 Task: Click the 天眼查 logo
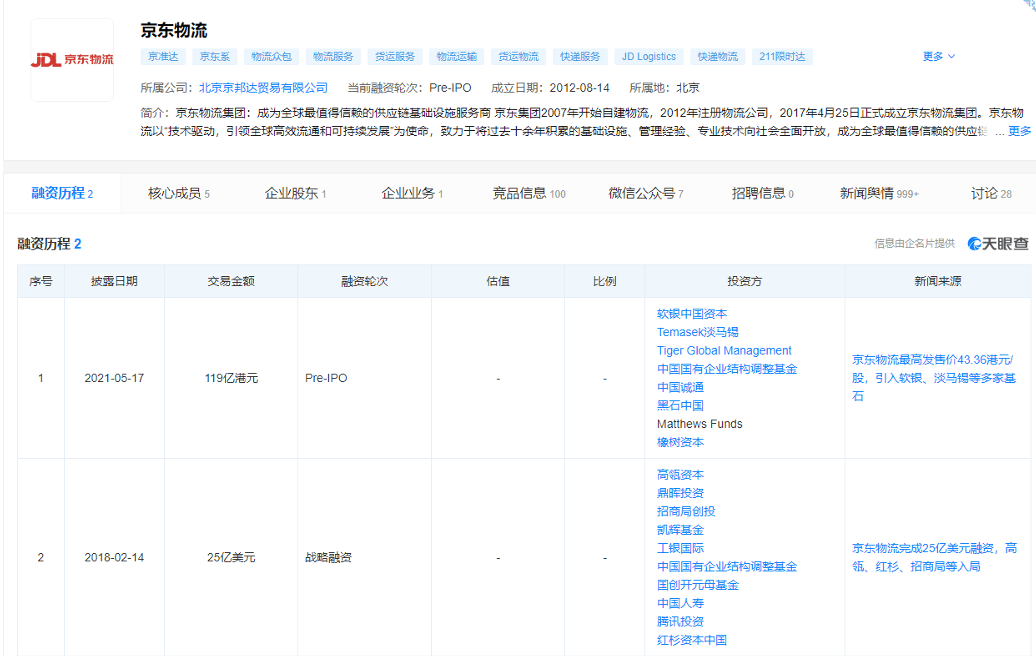tap(997, 243)
